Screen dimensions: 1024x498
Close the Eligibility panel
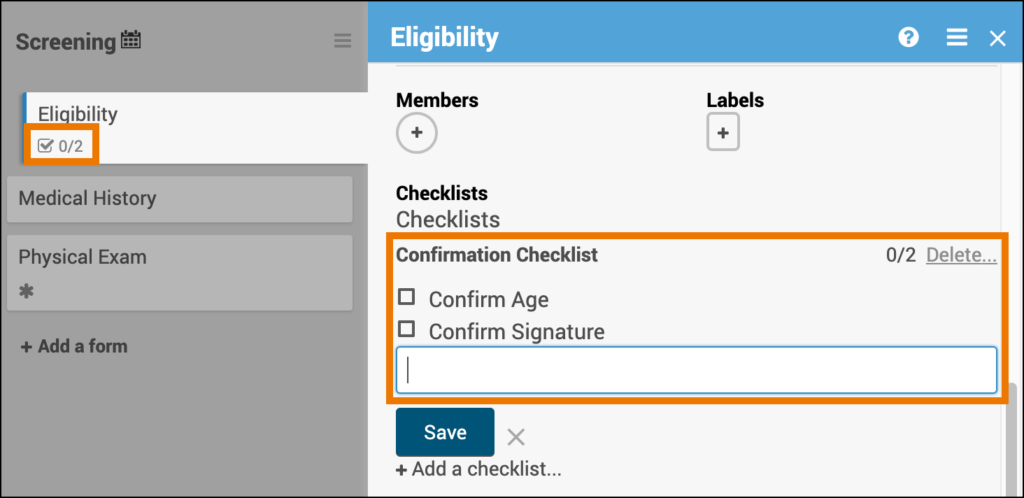point(997,38)
